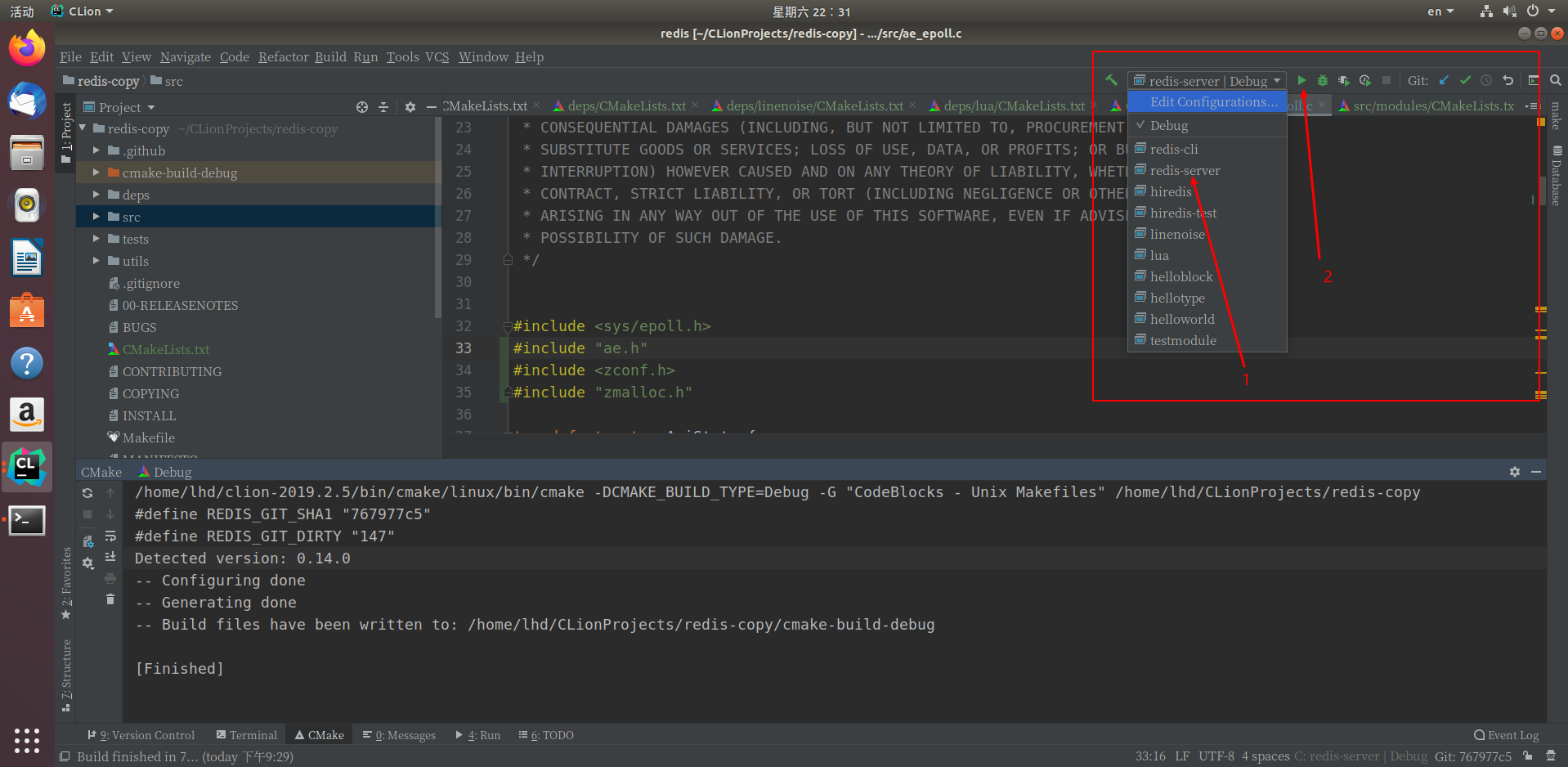
Task: Collapse all nodes in Project panel
Action: (x=383, y=107)
